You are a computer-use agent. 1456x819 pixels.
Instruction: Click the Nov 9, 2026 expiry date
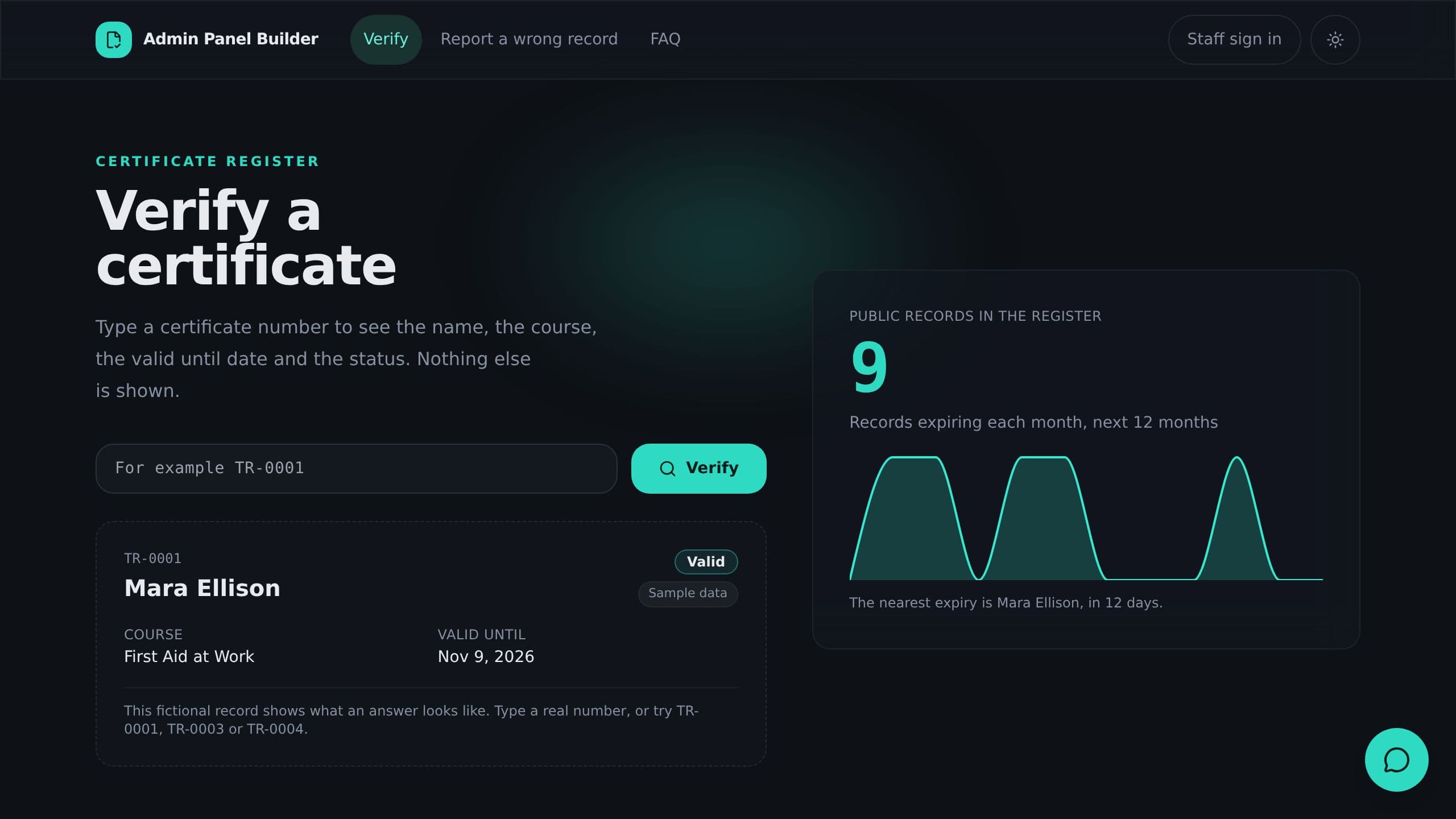coord(486,657)
